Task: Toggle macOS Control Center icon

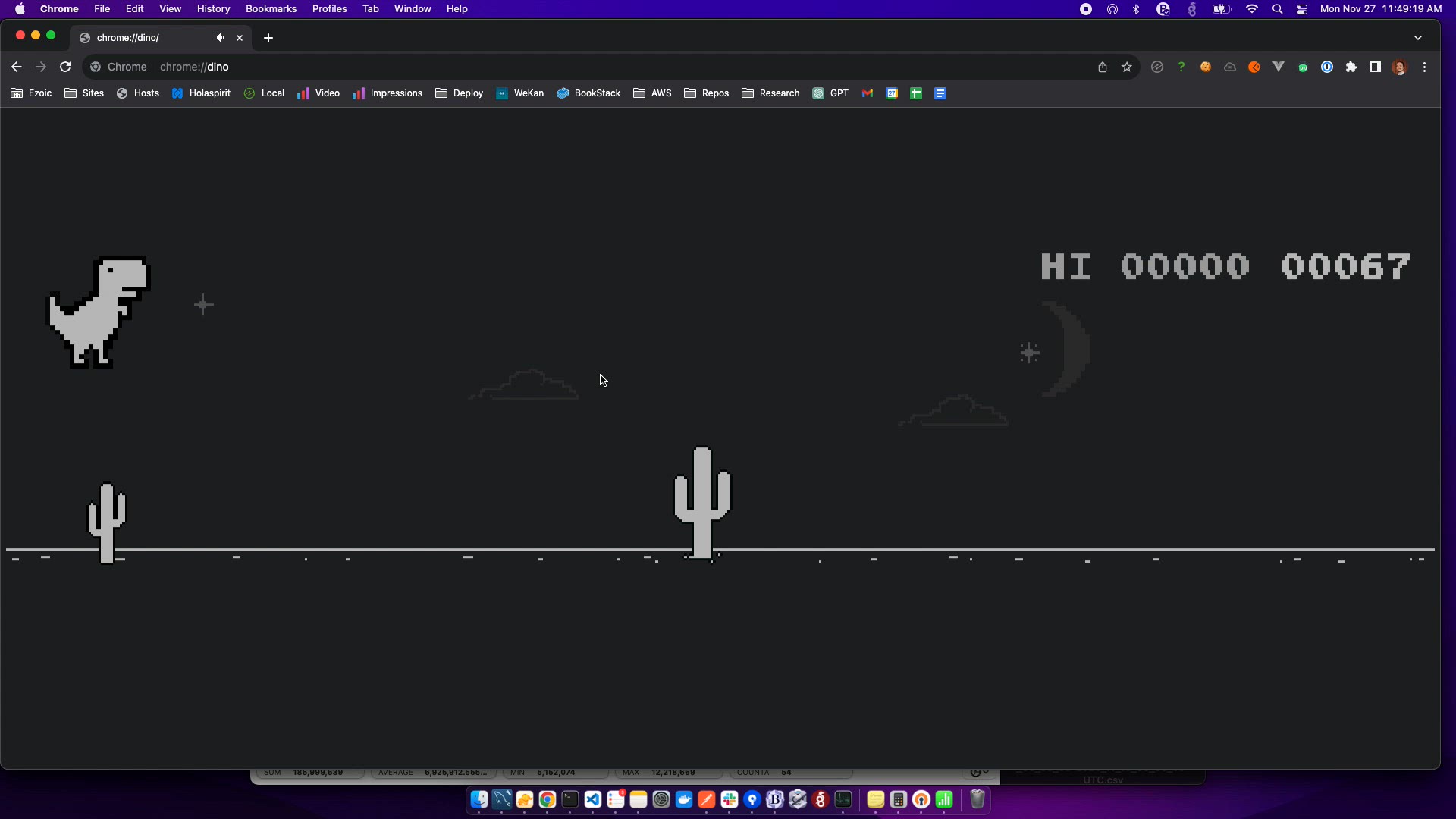Action: click(x=1302, y=9)
